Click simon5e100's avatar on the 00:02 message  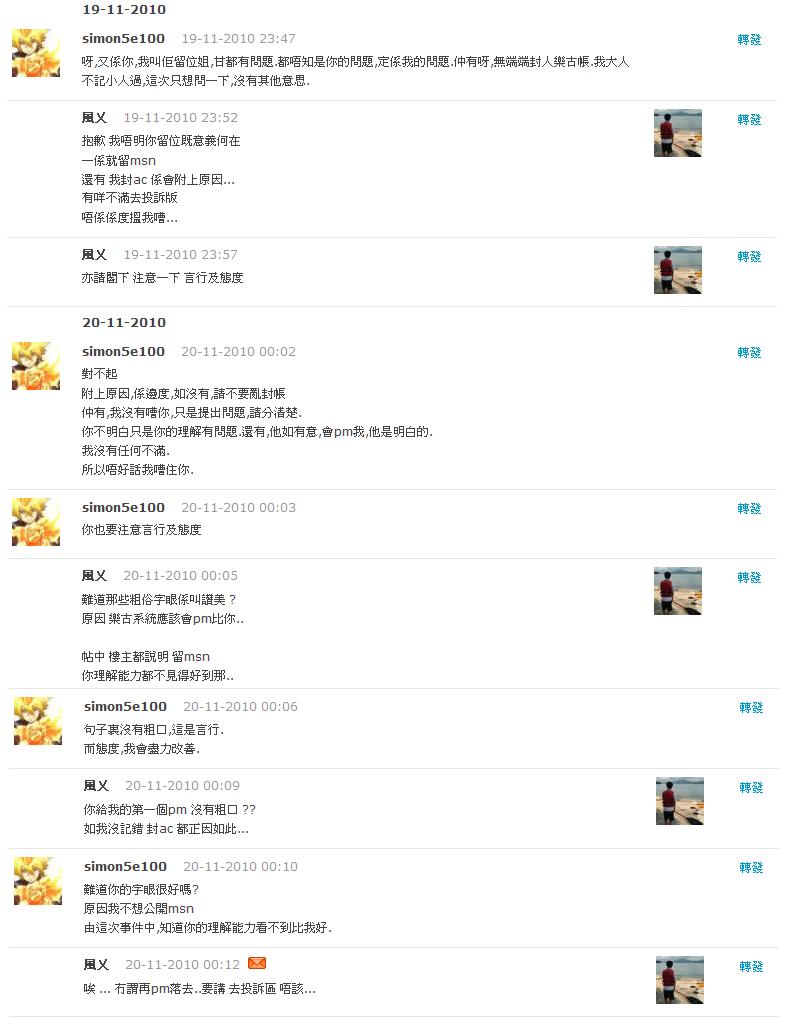36,366
